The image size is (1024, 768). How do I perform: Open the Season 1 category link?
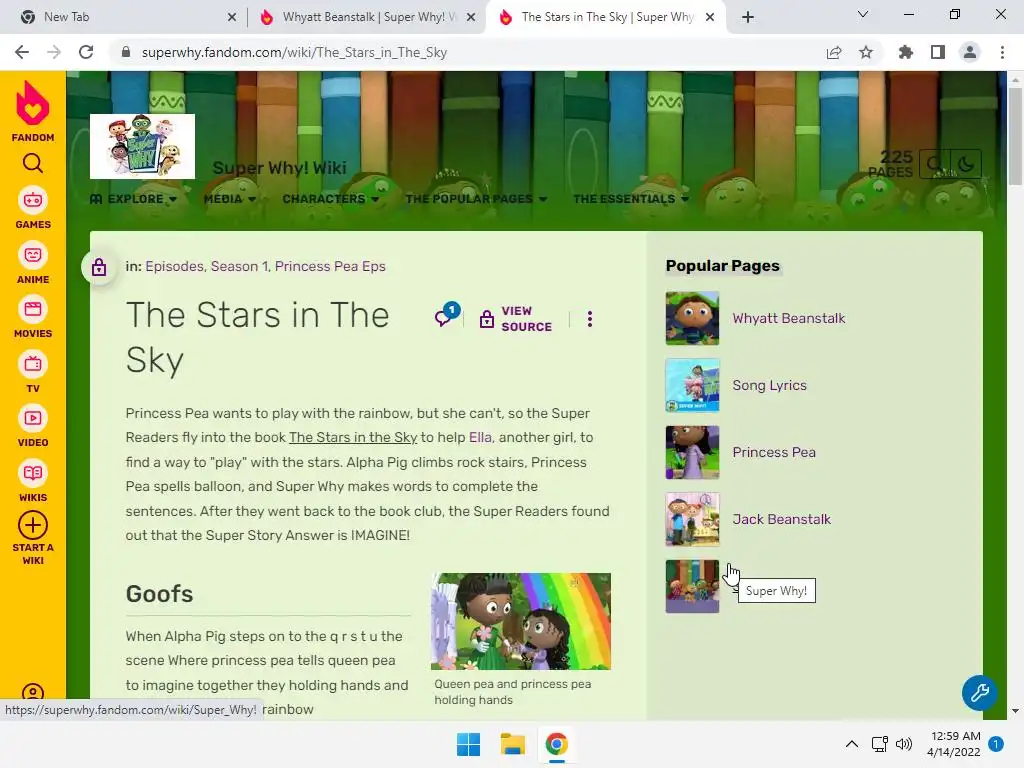pos(239,266)
